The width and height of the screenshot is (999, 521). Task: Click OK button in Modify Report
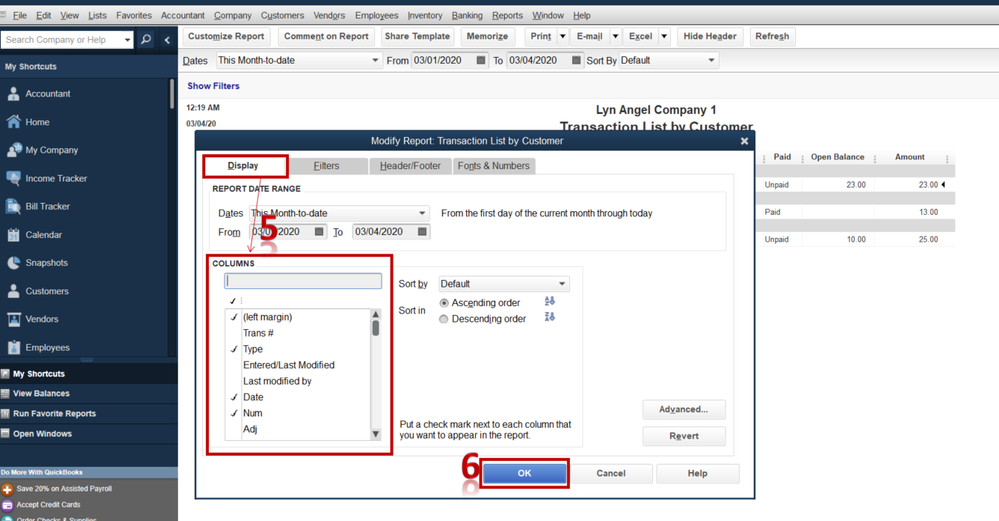pos(524,473)
